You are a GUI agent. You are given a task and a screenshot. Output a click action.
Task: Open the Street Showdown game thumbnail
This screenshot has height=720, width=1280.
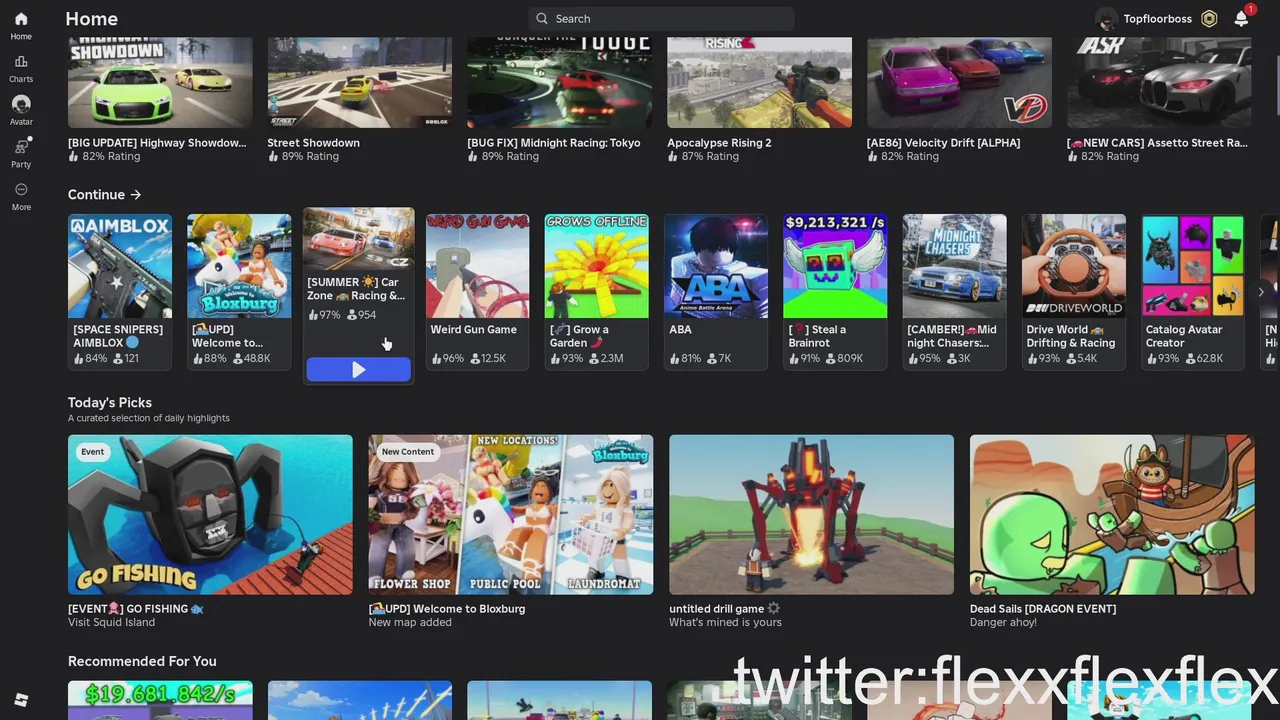coord(360,83)
